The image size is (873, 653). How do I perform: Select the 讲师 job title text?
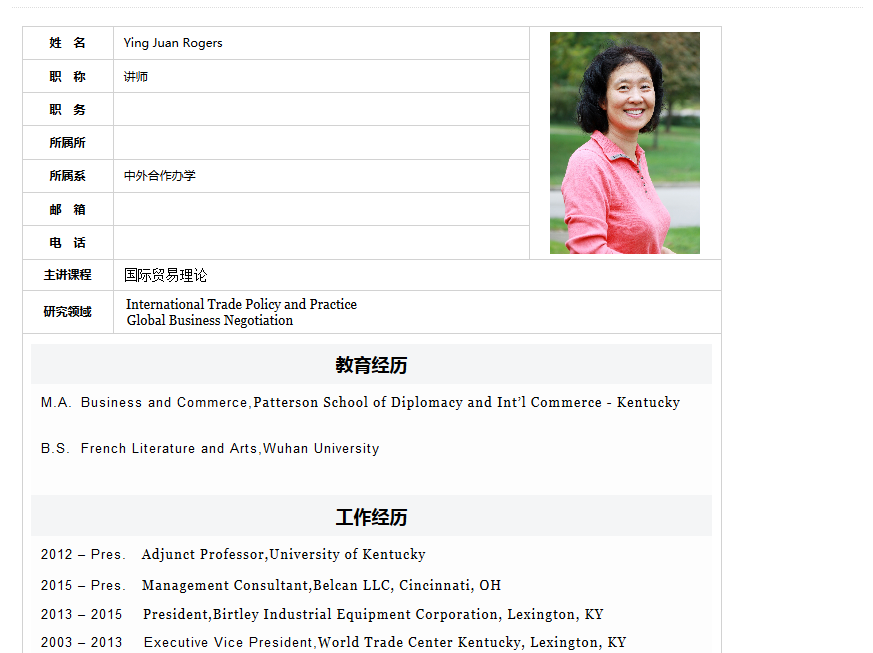pos(136,77)
